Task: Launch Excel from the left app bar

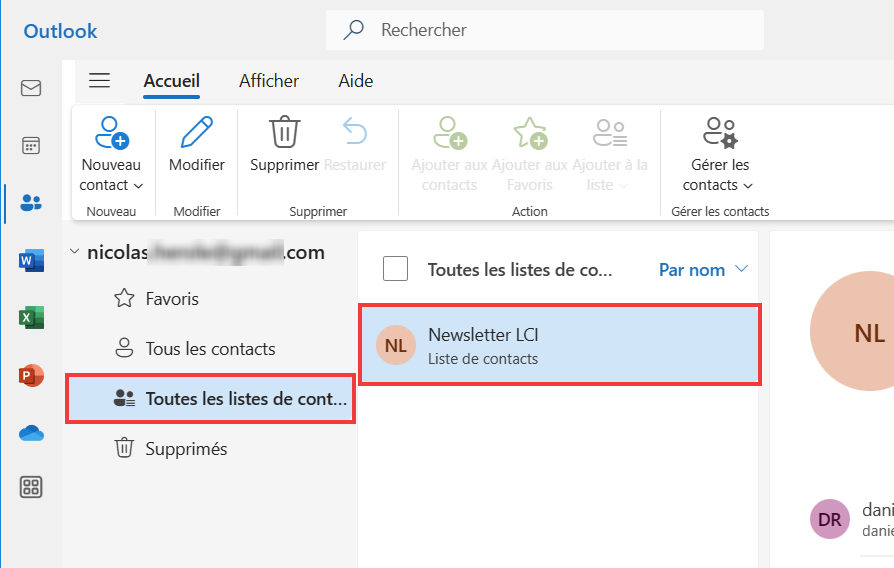Action: click(31, 318)
